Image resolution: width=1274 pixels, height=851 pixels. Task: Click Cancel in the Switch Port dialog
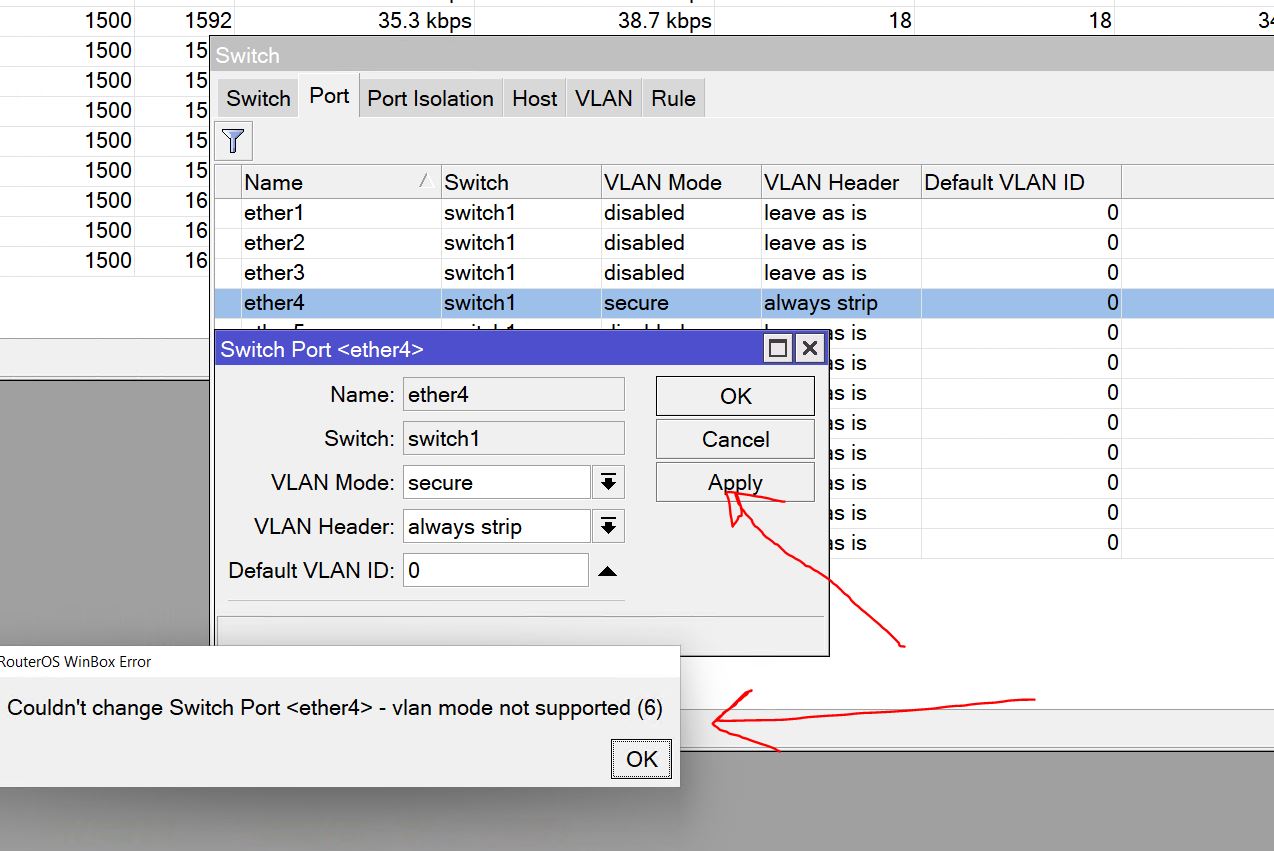click(735, 439)
